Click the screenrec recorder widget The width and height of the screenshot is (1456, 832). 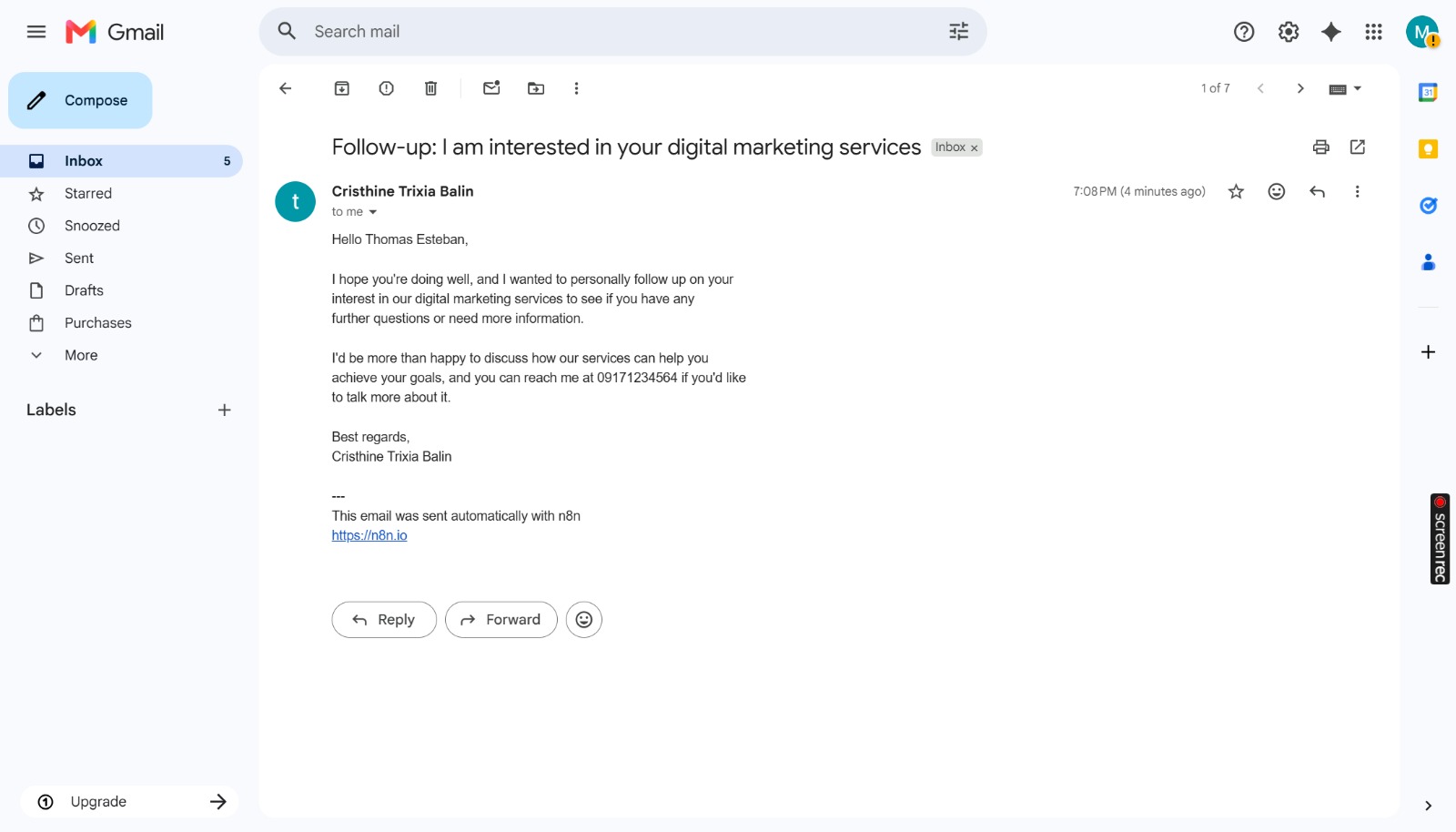(x=1440, y=539)
